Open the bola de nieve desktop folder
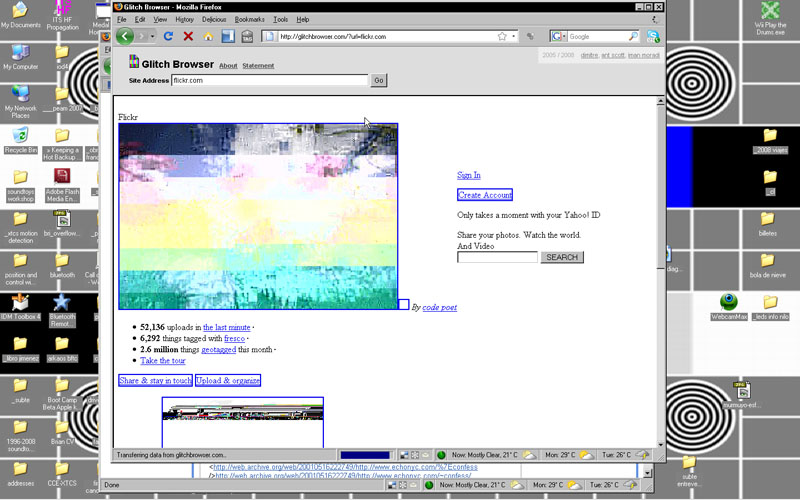 tap(767, 266)
